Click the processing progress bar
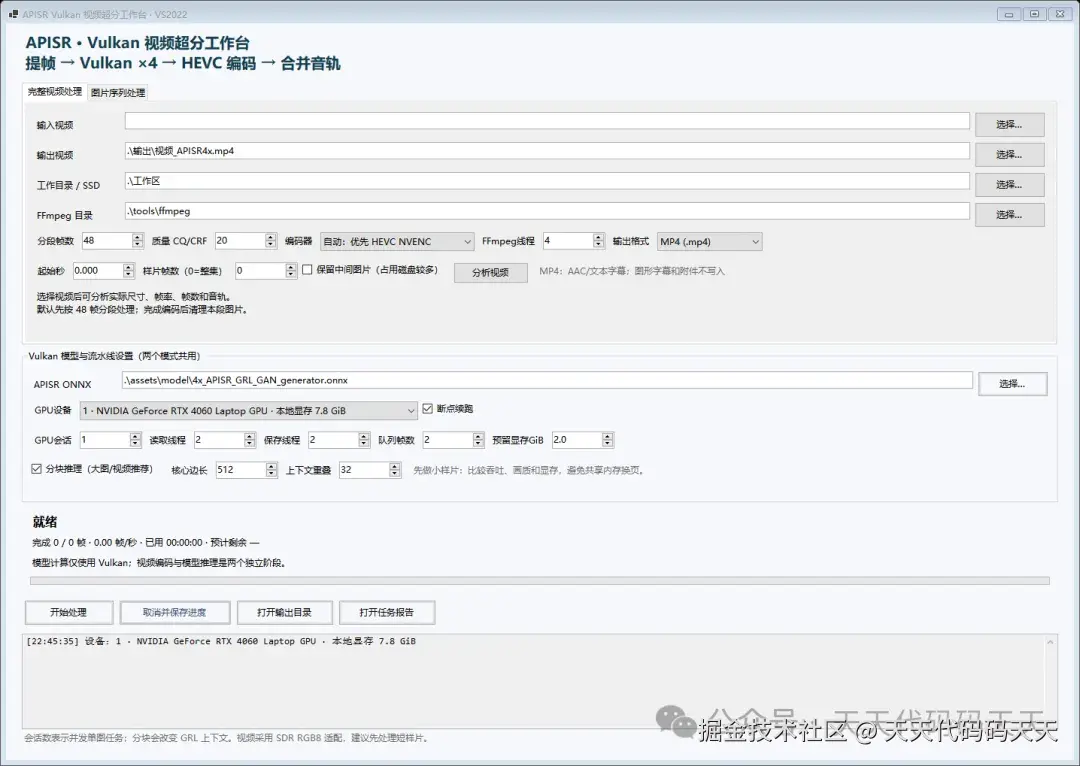The height and width of the screenshot is (766, 1080). [540, 581]
